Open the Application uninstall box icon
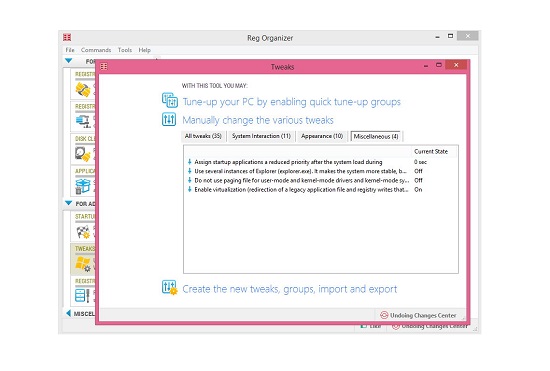550x371 pixels. pos(83,186)
